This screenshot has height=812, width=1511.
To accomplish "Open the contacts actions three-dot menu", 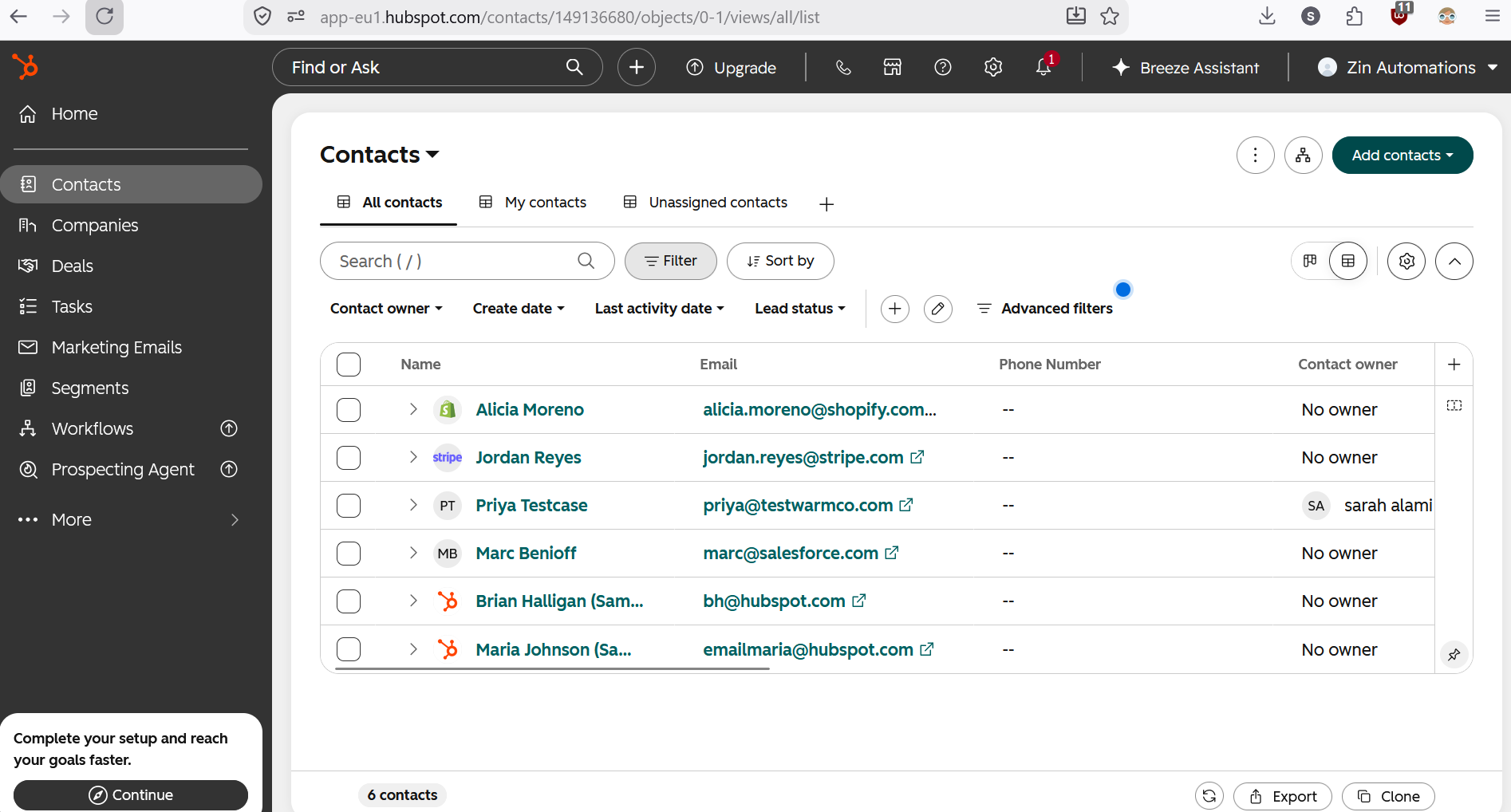I will coord(1256,156).
